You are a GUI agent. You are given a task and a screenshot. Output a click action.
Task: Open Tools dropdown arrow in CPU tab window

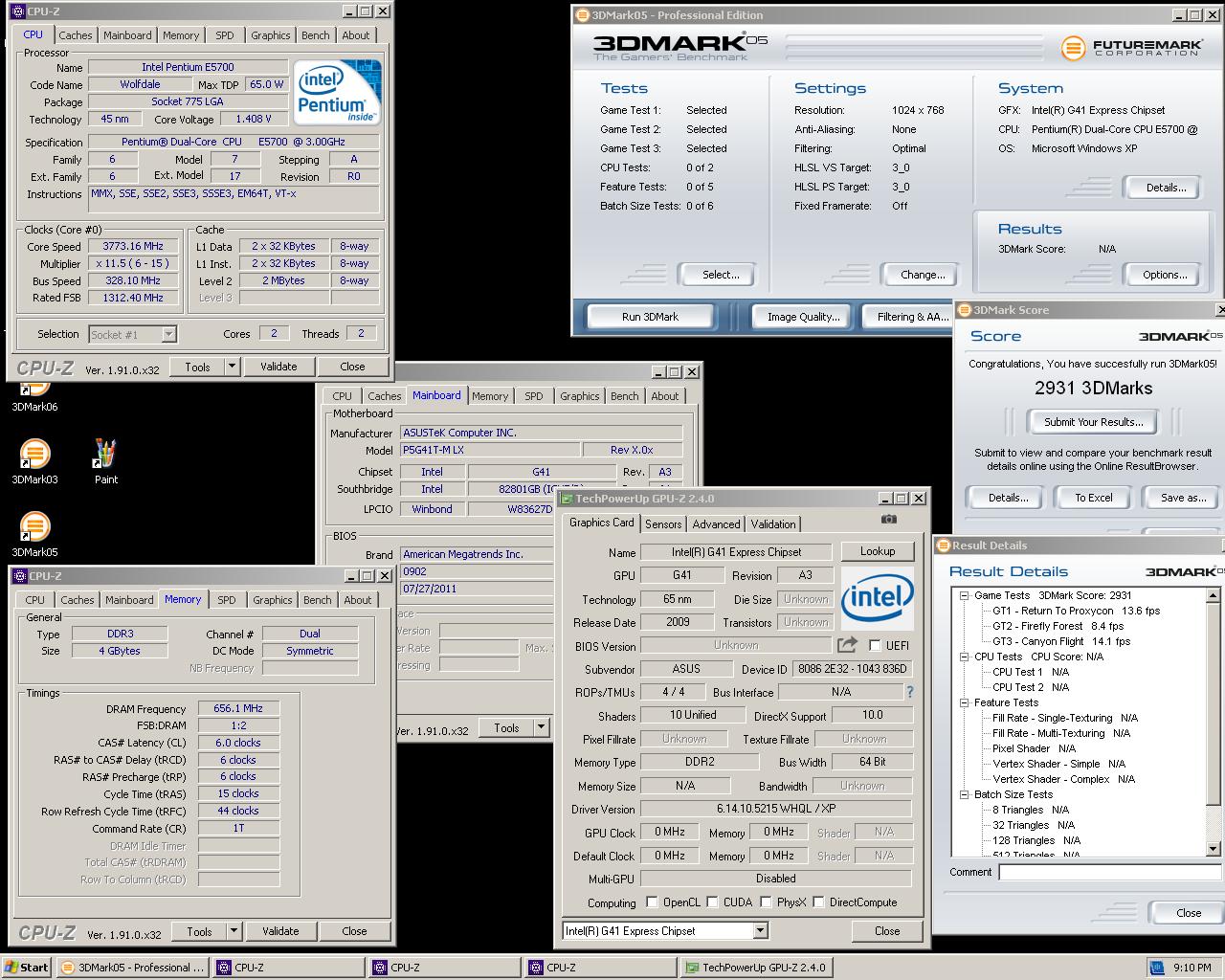(232, 367)
